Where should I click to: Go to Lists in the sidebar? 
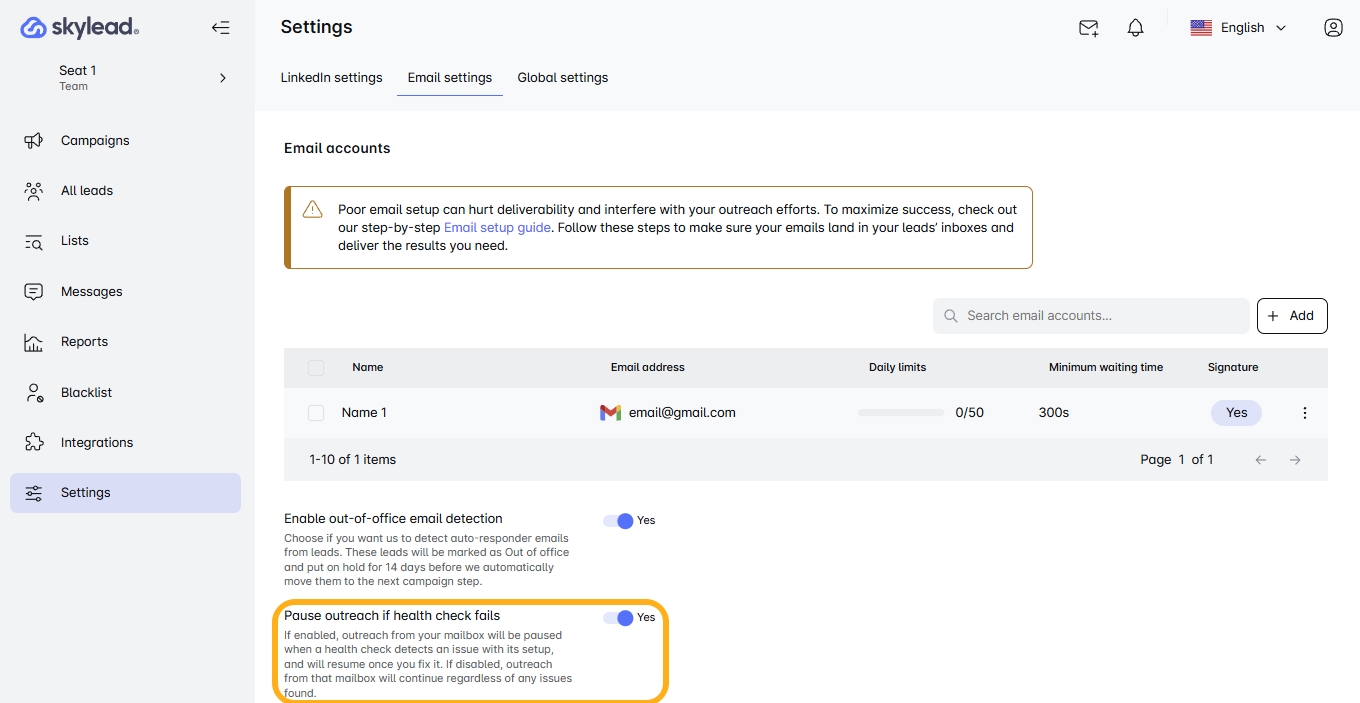[125, 241]
